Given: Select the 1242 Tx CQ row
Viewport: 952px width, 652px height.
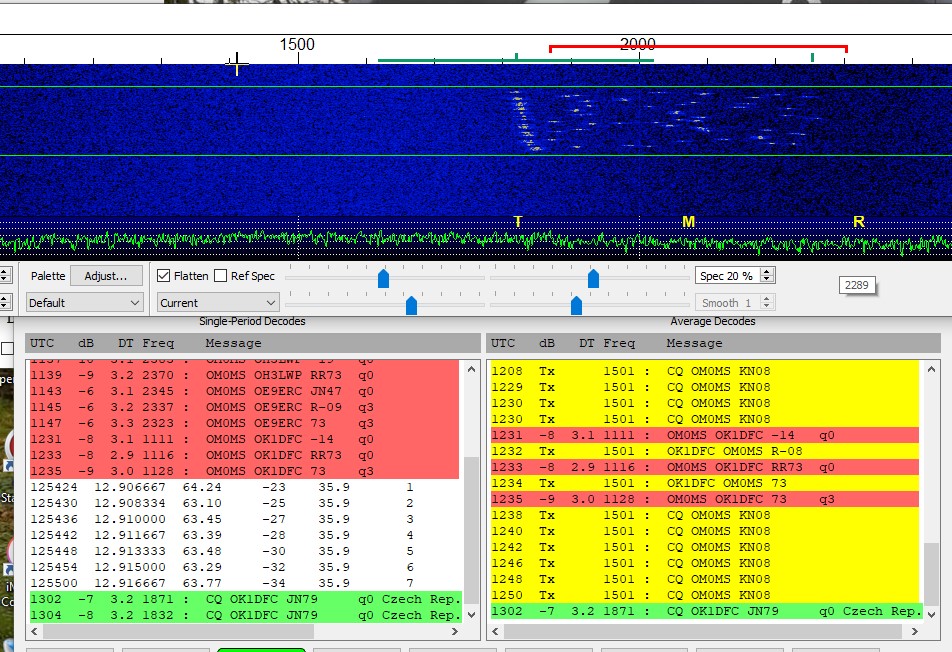Looking at the screenshot, I should [x=704, y=547].
